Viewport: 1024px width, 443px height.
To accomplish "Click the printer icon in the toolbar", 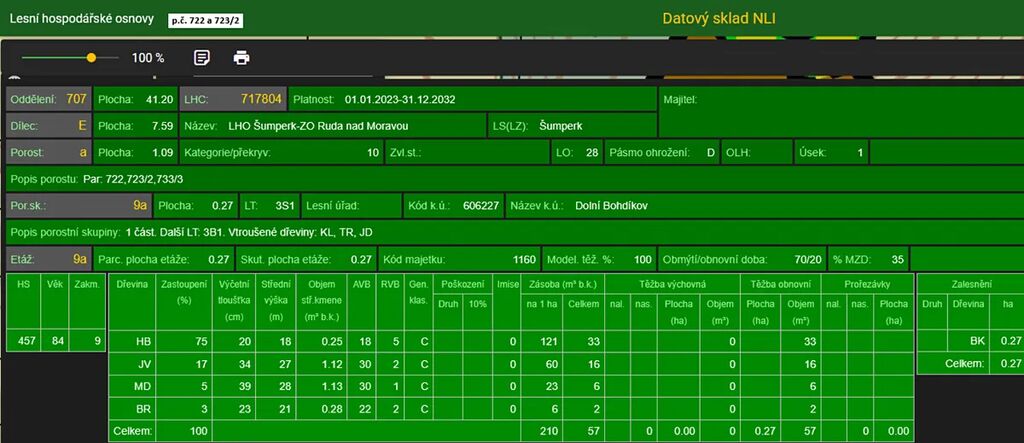I will (x=241, y=58).
